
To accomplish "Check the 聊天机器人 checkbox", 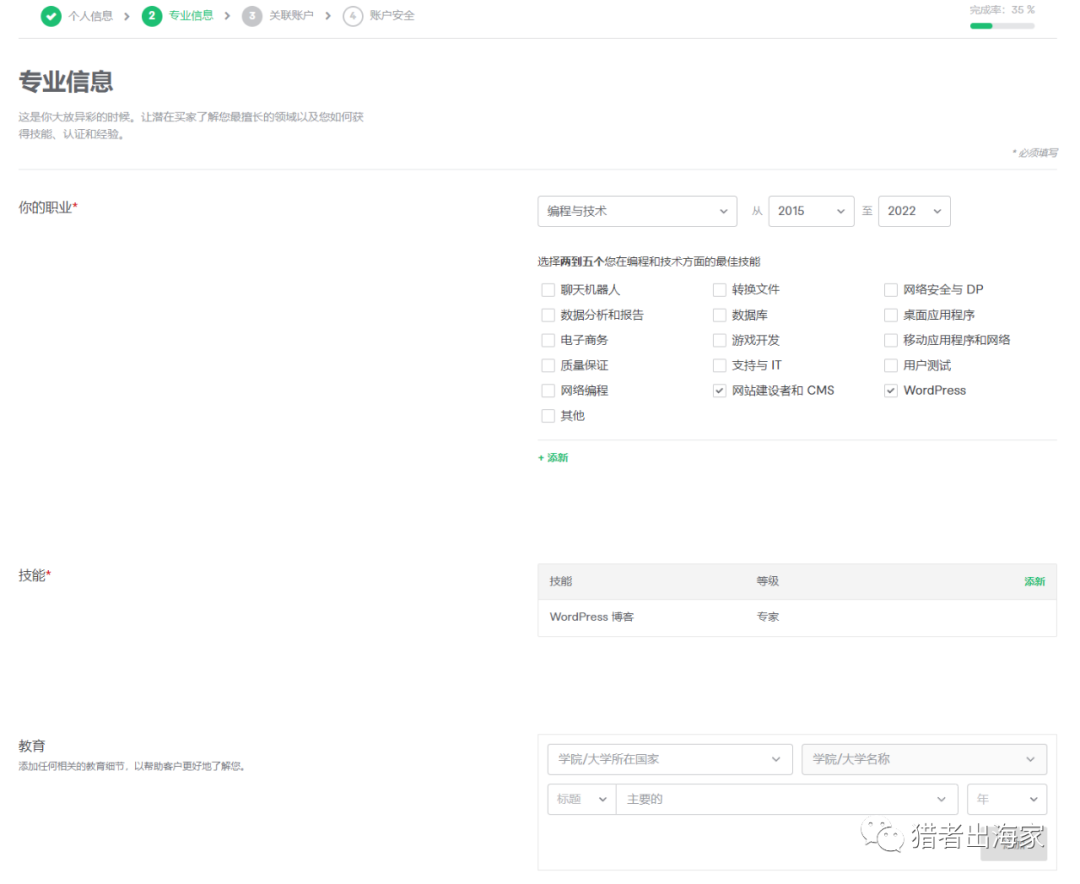I will coord(548,290).
